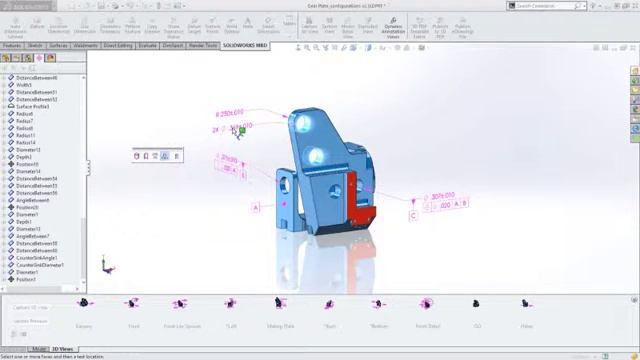Click the Model Break View tool
Screen dimensions: 640x360
coord(348,28)
